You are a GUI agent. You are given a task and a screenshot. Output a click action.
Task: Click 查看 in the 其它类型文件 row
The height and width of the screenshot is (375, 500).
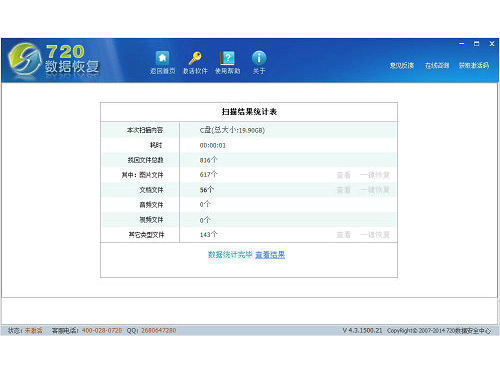pyautogui.click(x=343, y=235)
